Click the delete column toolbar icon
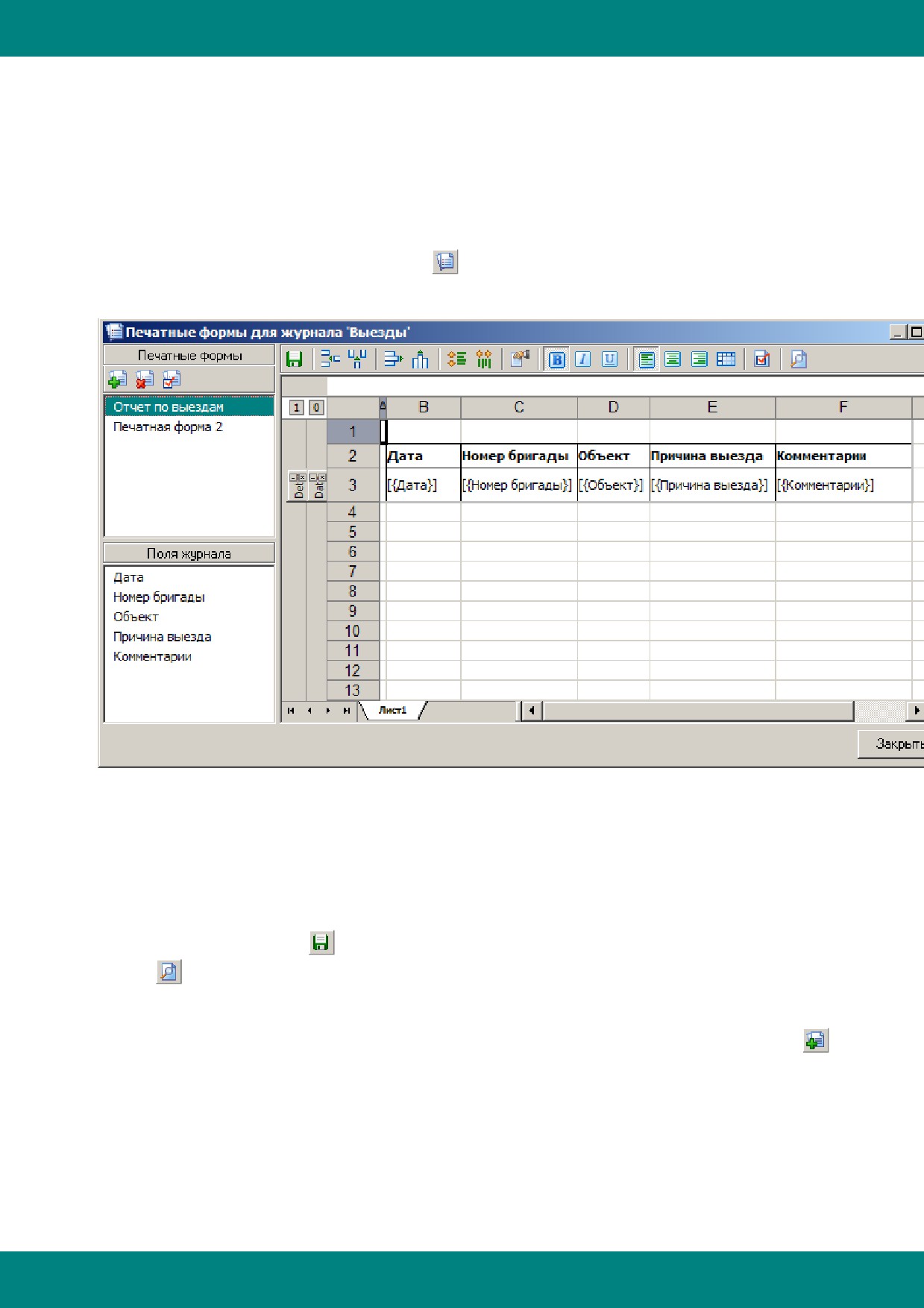The height and width of the screenshot is (1308, 924). (420, 359)
